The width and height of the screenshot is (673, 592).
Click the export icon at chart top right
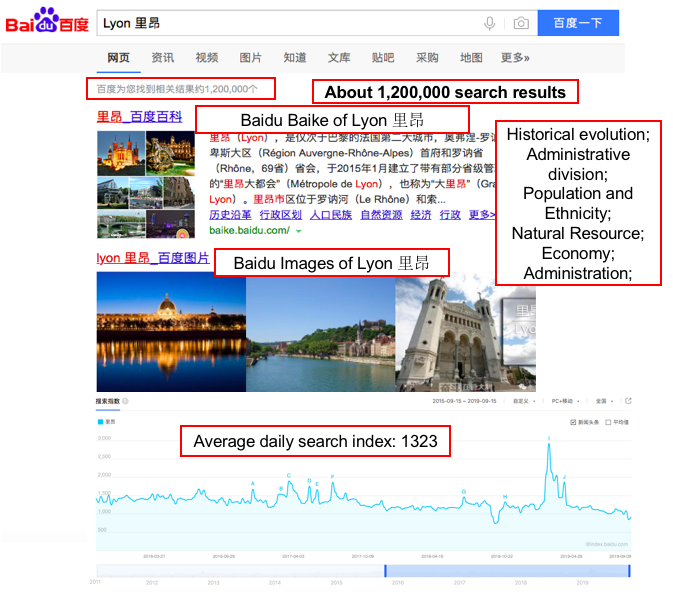click(x=628, y=401)
